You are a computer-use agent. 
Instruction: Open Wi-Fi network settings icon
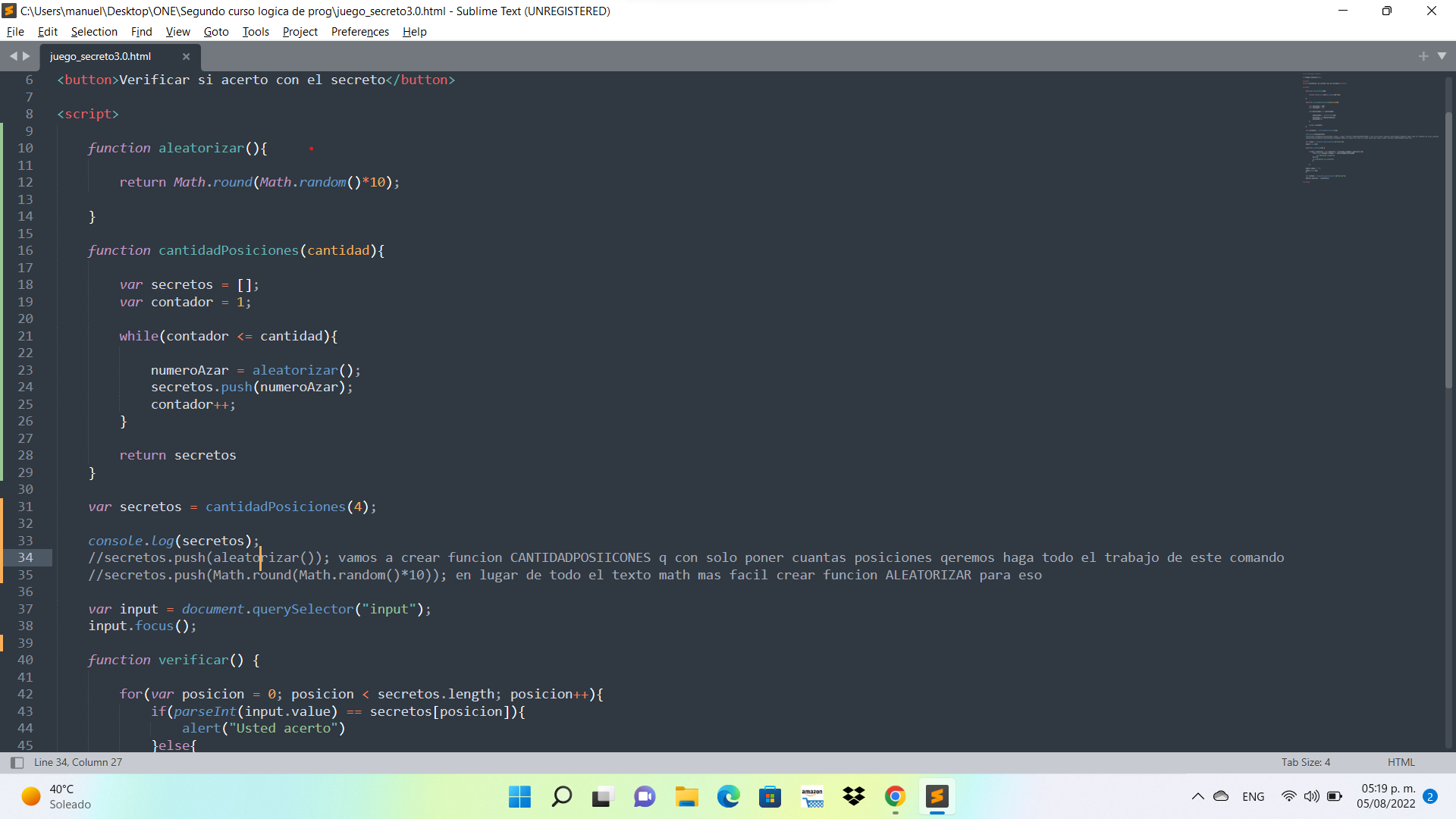coord(1288,796)
